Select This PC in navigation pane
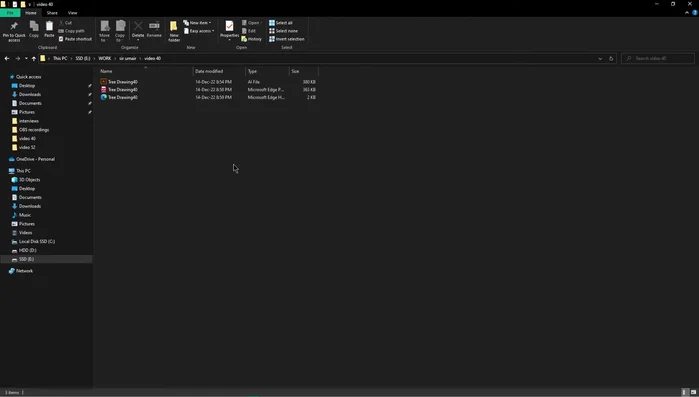699x397 pixels. [x=23, y=171]
